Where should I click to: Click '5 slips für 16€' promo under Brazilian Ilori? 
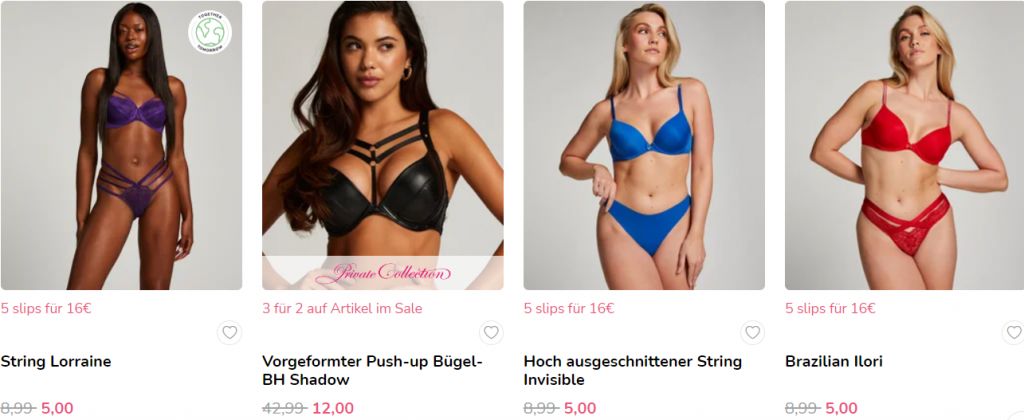(x=830, y=308)
